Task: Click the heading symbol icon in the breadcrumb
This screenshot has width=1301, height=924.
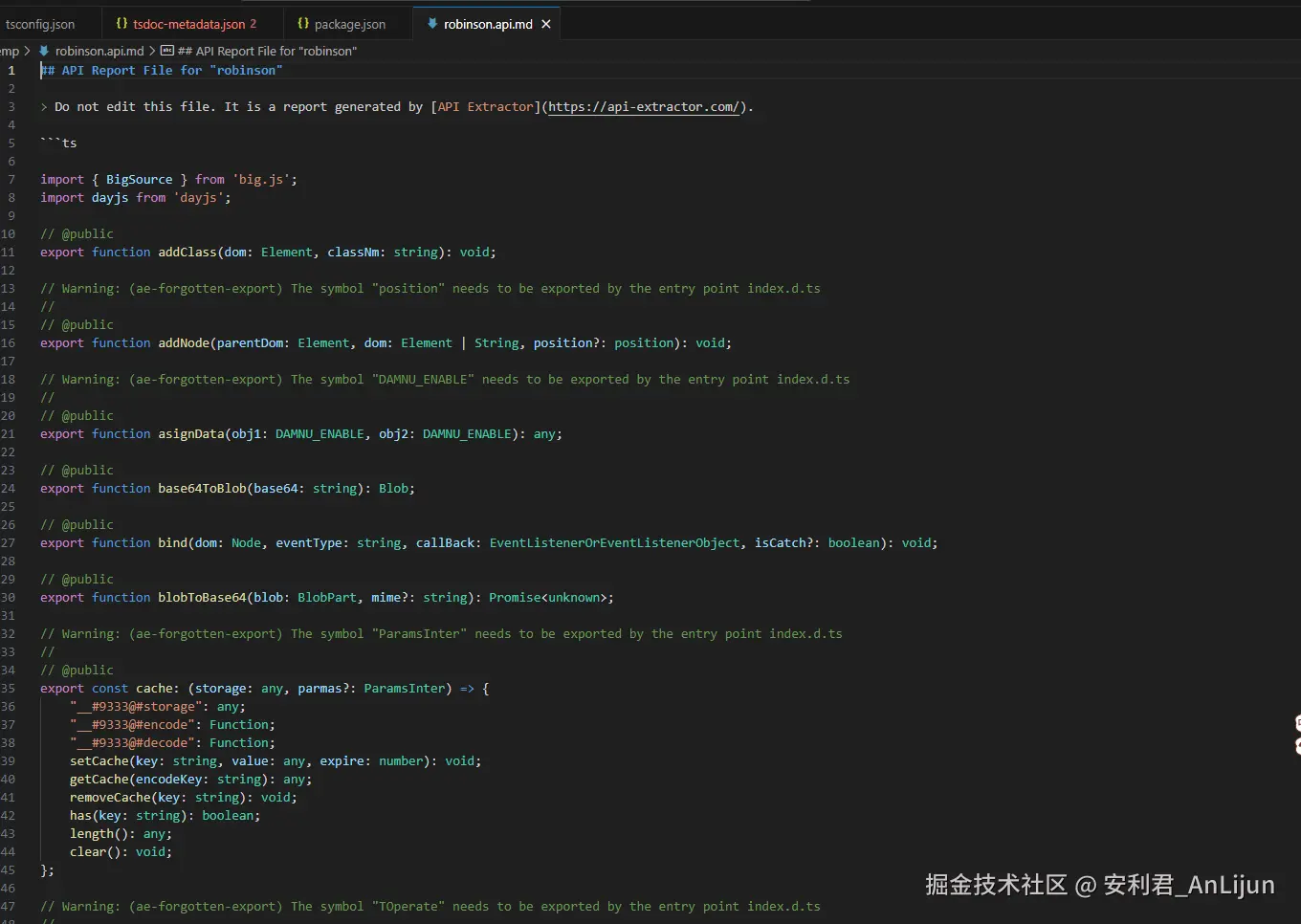Action: (167, 51)
